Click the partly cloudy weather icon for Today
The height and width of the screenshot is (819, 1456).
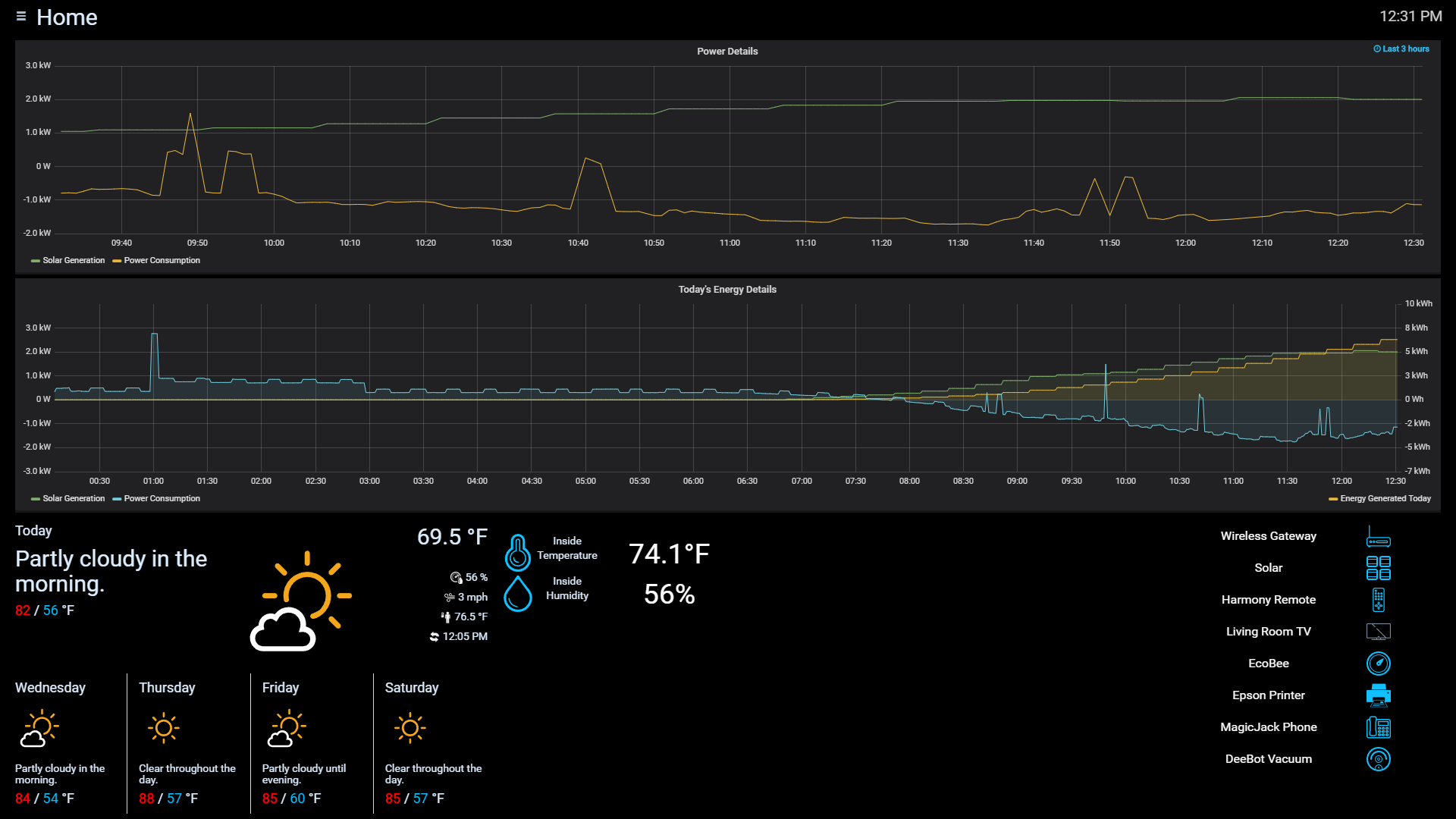[300, 601]
